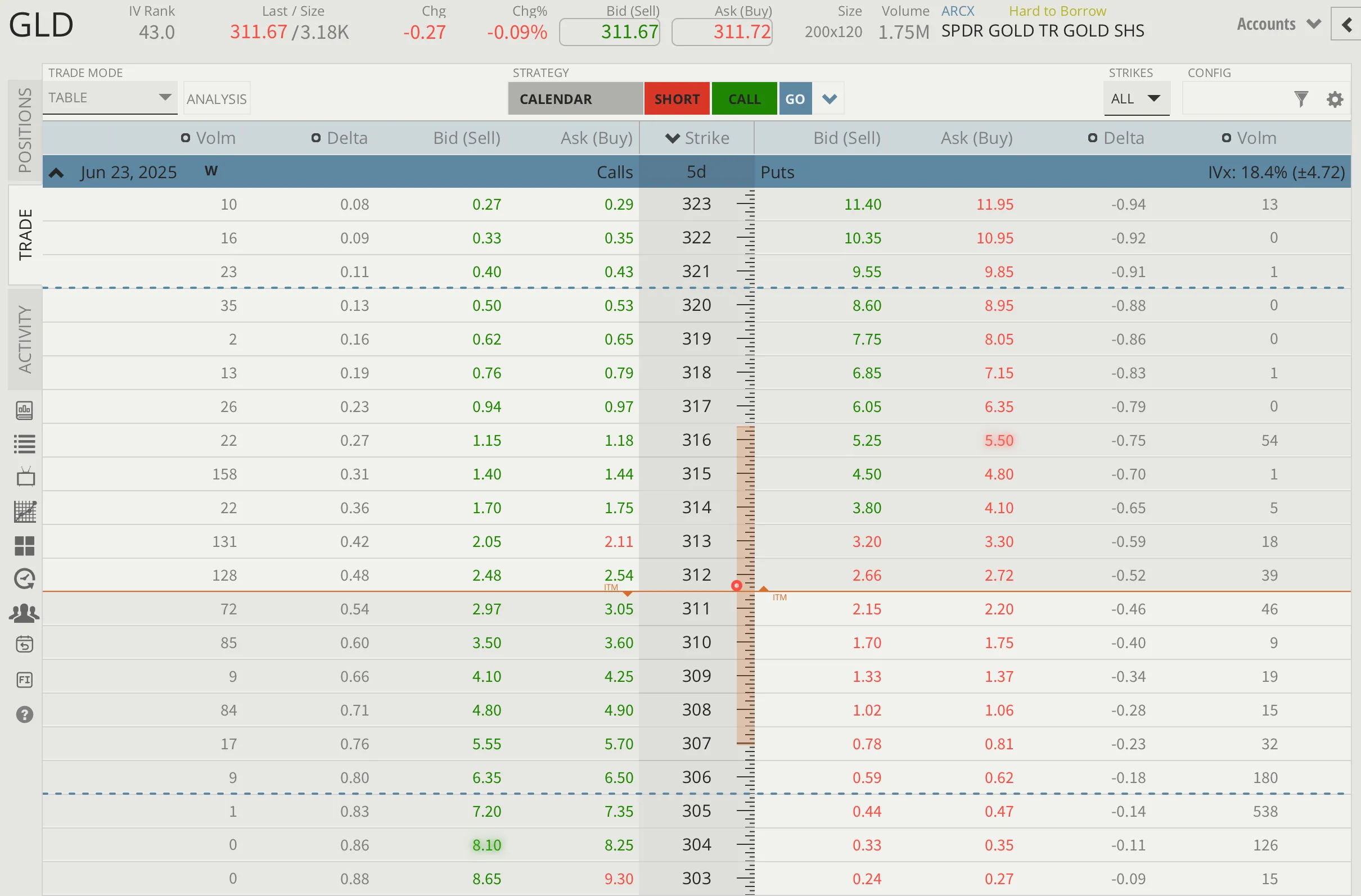
Task: Open the FI fundamentals panel
Action: point(25,680)
